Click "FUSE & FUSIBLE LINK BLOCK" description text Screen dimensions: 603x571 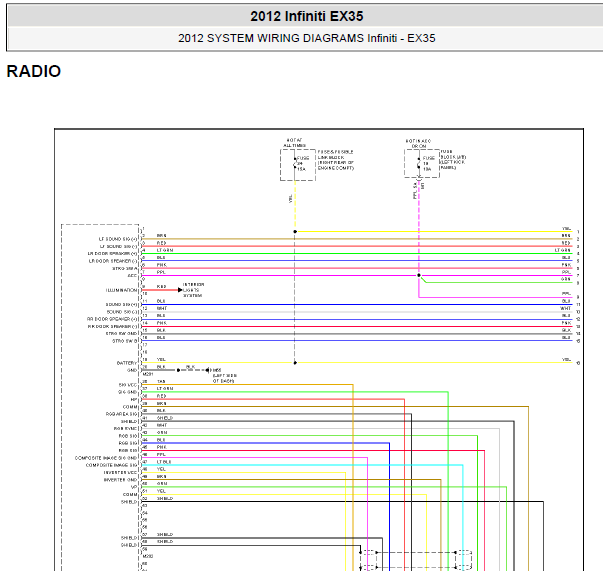click(335, 160)
